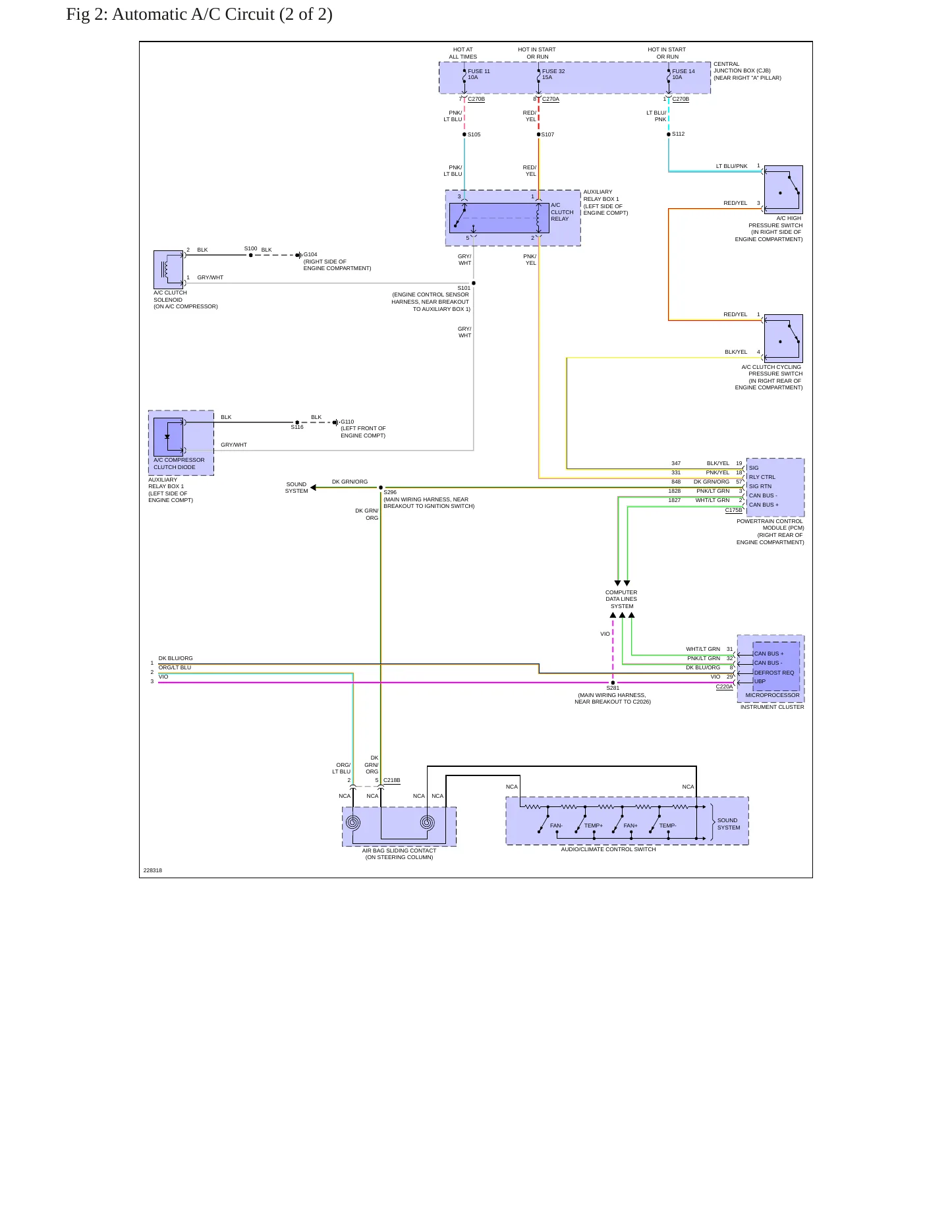Click the 'COMPUTER DATA LINES SYSTEM' label

tap(621, 600)
